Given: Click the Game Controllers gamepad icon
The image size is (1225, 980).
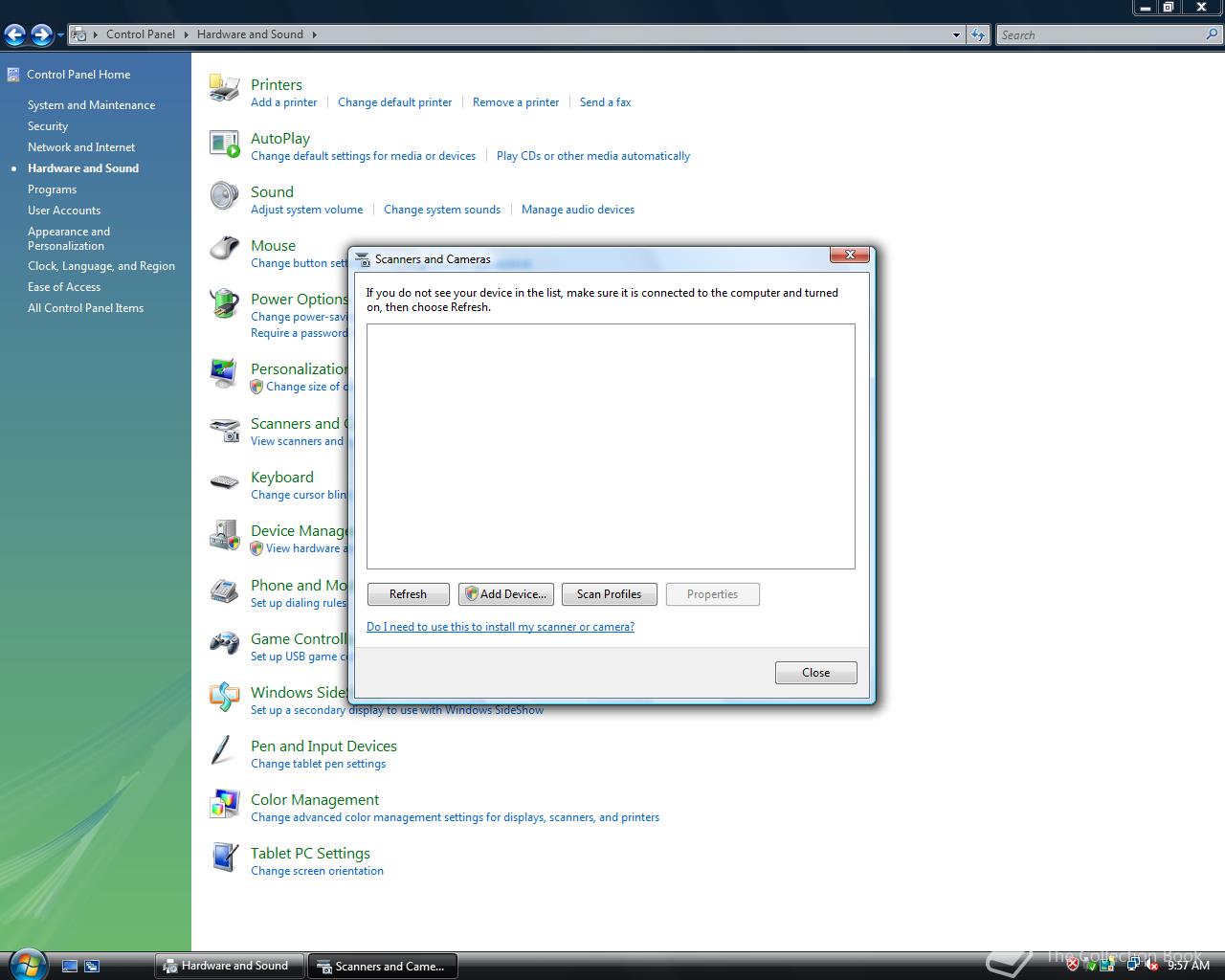Looking at the screenshot, I should [224, 643].
